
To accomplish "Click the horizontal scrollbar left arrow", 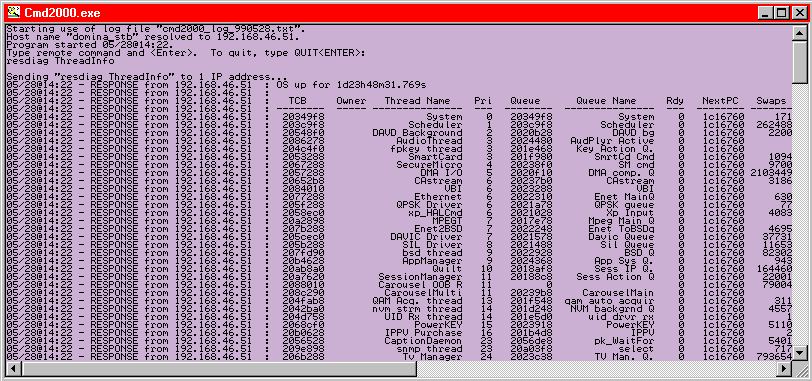I will point(13,369).
